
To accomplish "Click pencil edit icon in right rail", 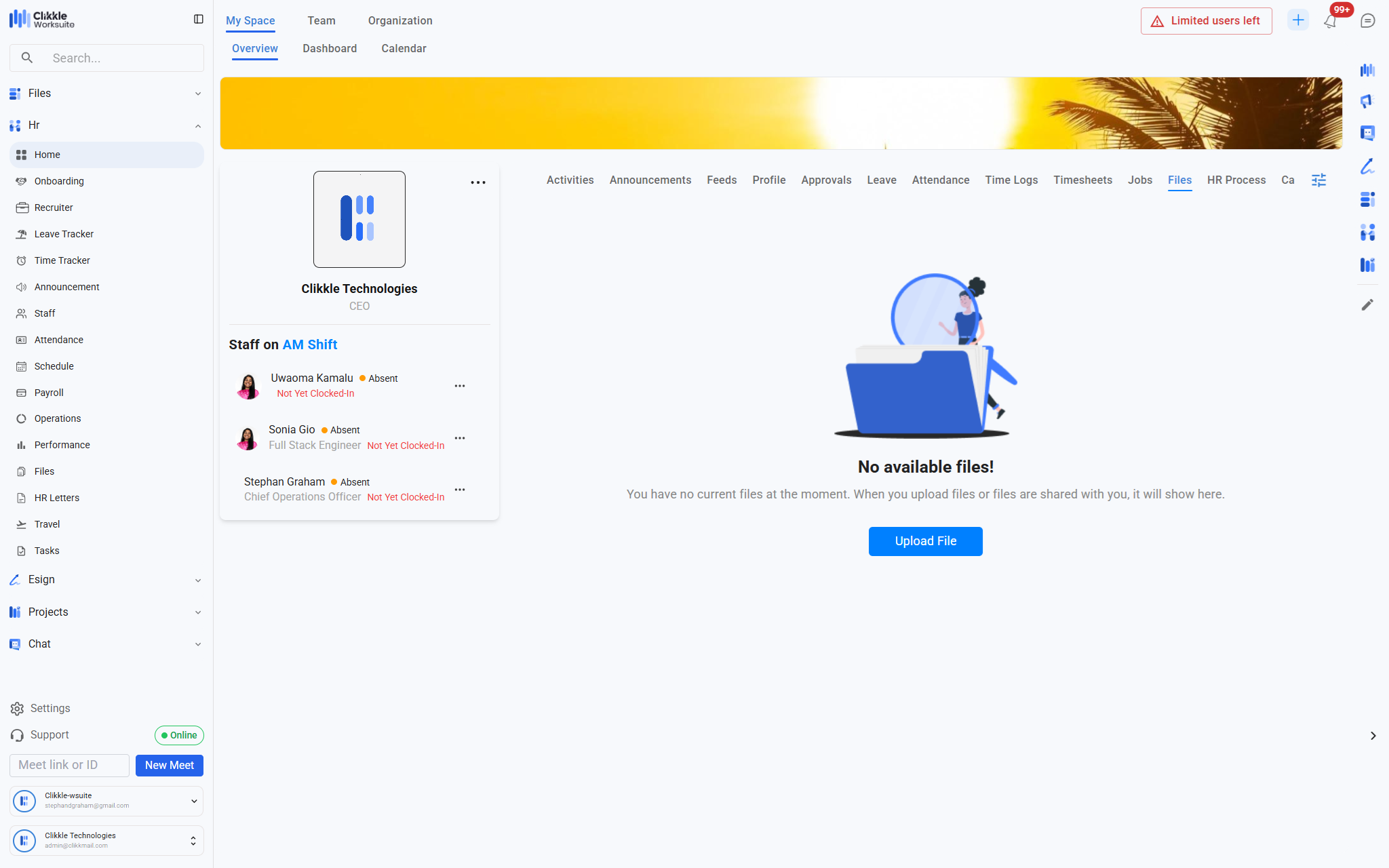I will pyautogui.click(x=1367, y=305).
